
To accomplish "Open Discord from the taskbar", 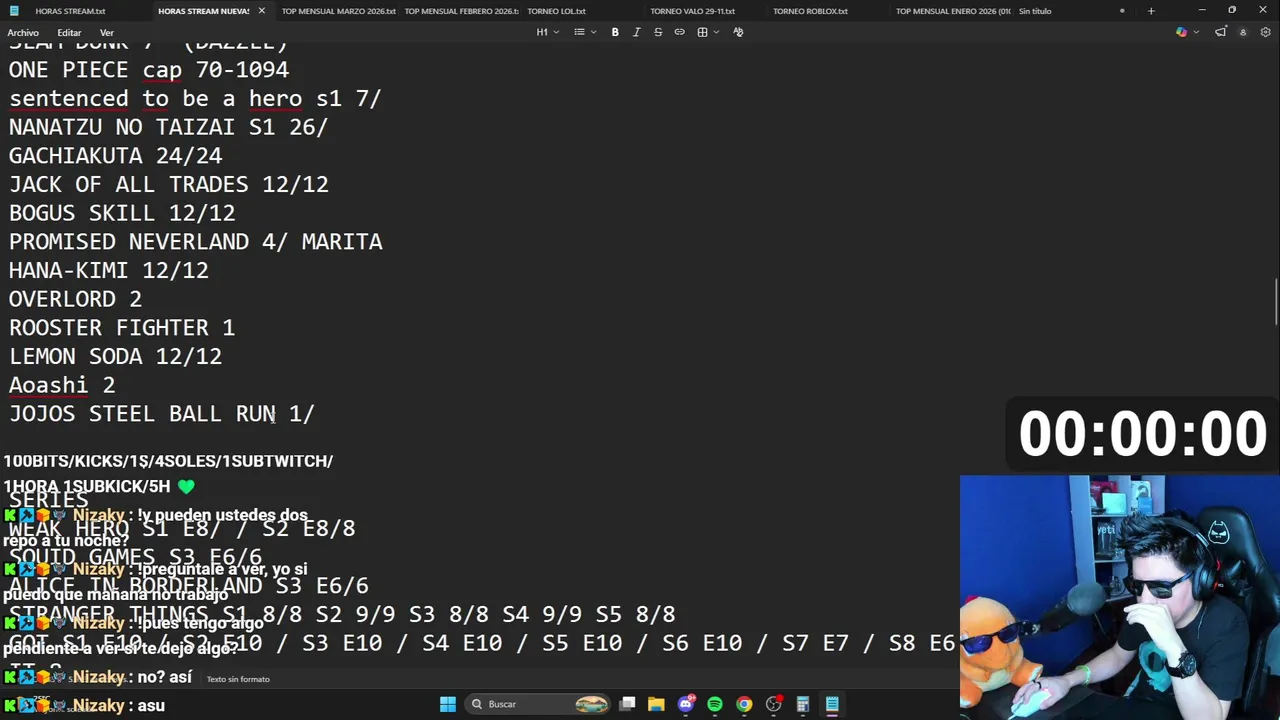I will 686,704.
